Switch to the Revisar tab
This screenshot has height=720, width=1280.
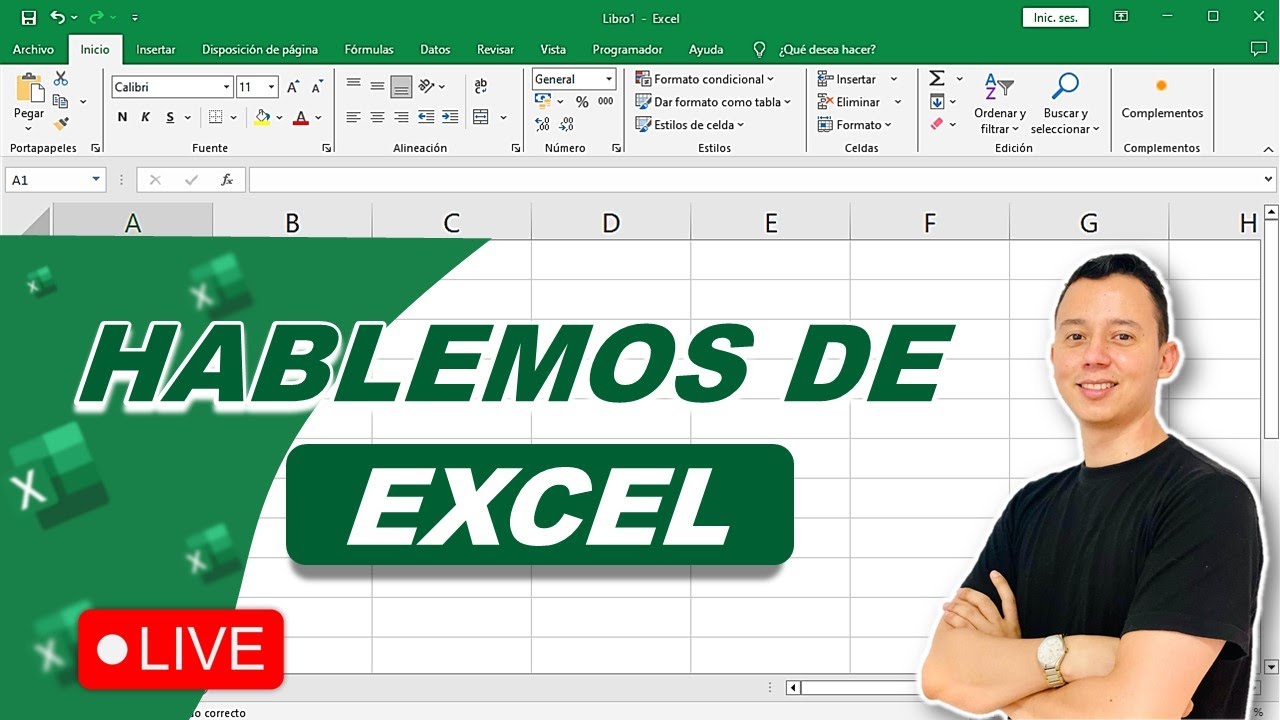pos(496,49)
